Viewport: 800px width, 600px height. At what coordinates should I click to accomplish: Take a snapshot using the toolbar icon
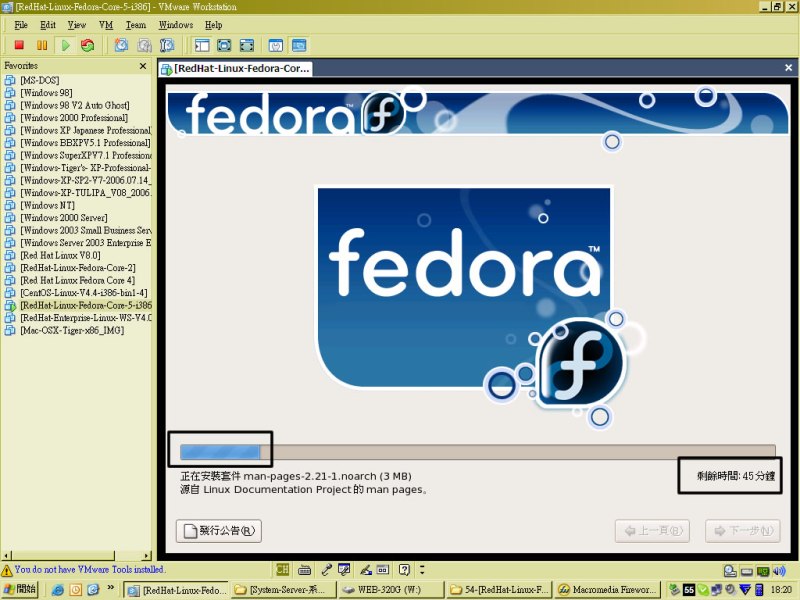coord(121,45)
